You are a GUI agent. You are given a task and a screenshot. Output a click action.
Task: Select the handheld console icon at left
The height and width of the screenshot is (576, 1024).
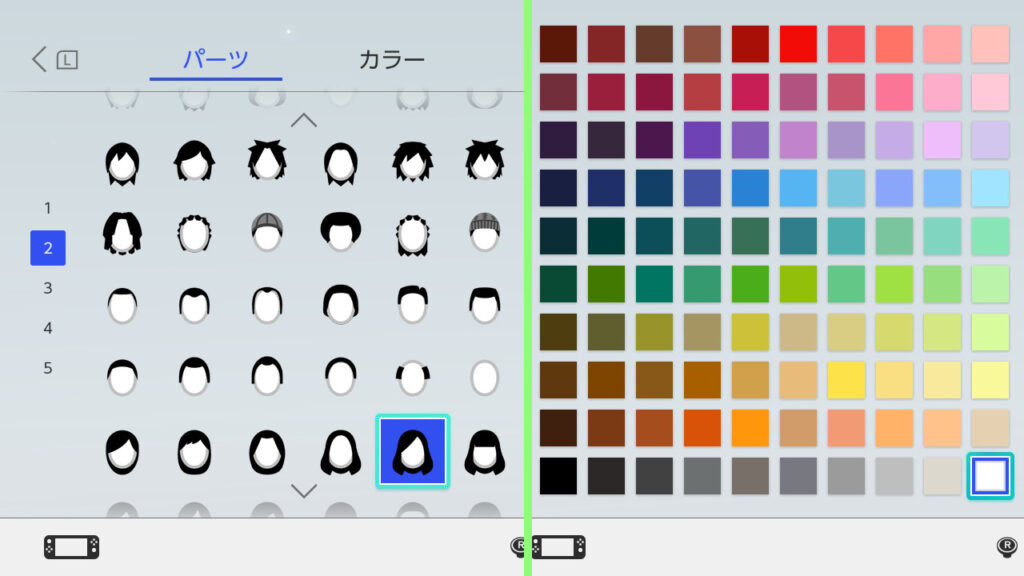72,547
